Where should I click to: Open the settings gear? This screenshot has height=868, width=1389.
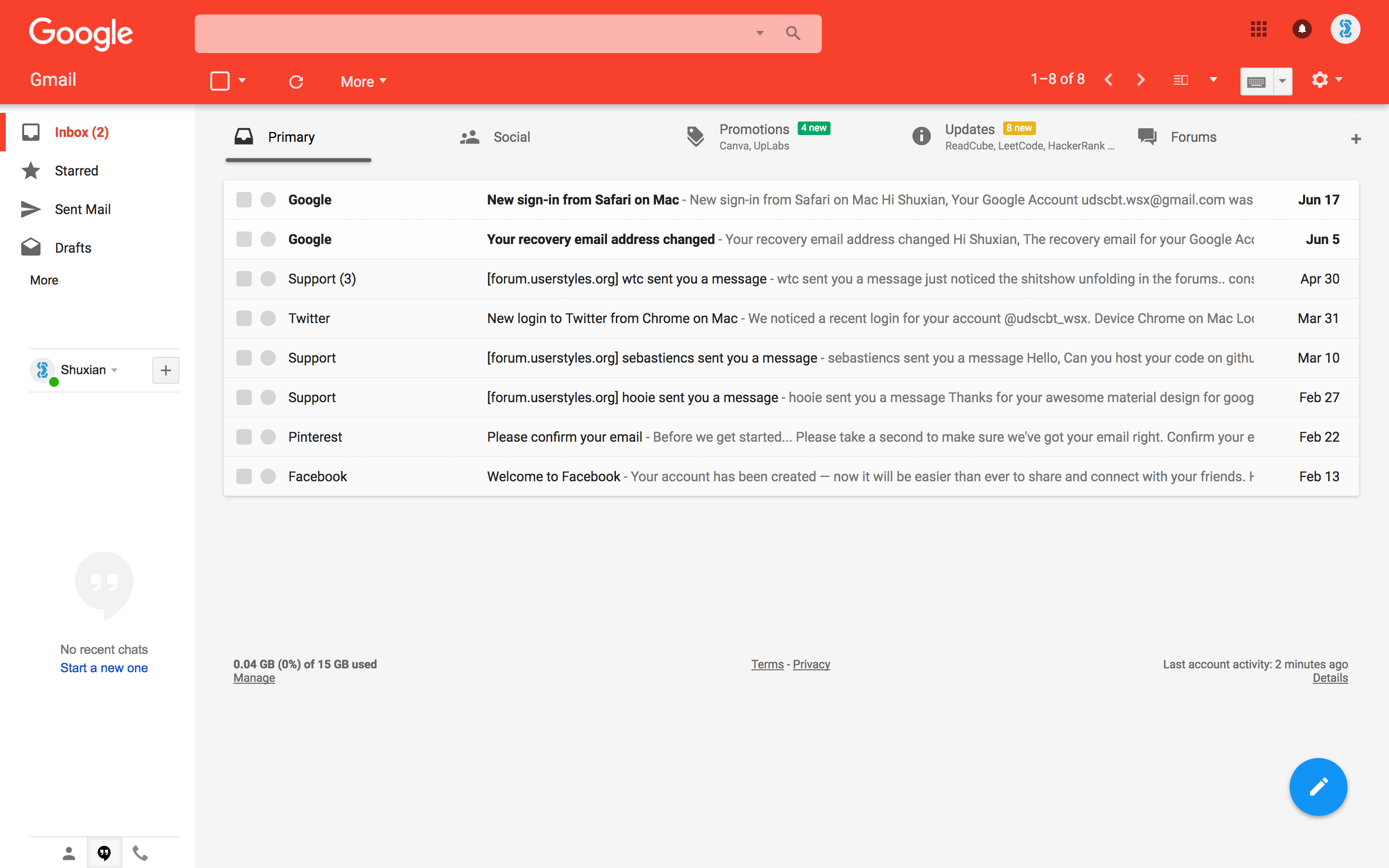1320,80
